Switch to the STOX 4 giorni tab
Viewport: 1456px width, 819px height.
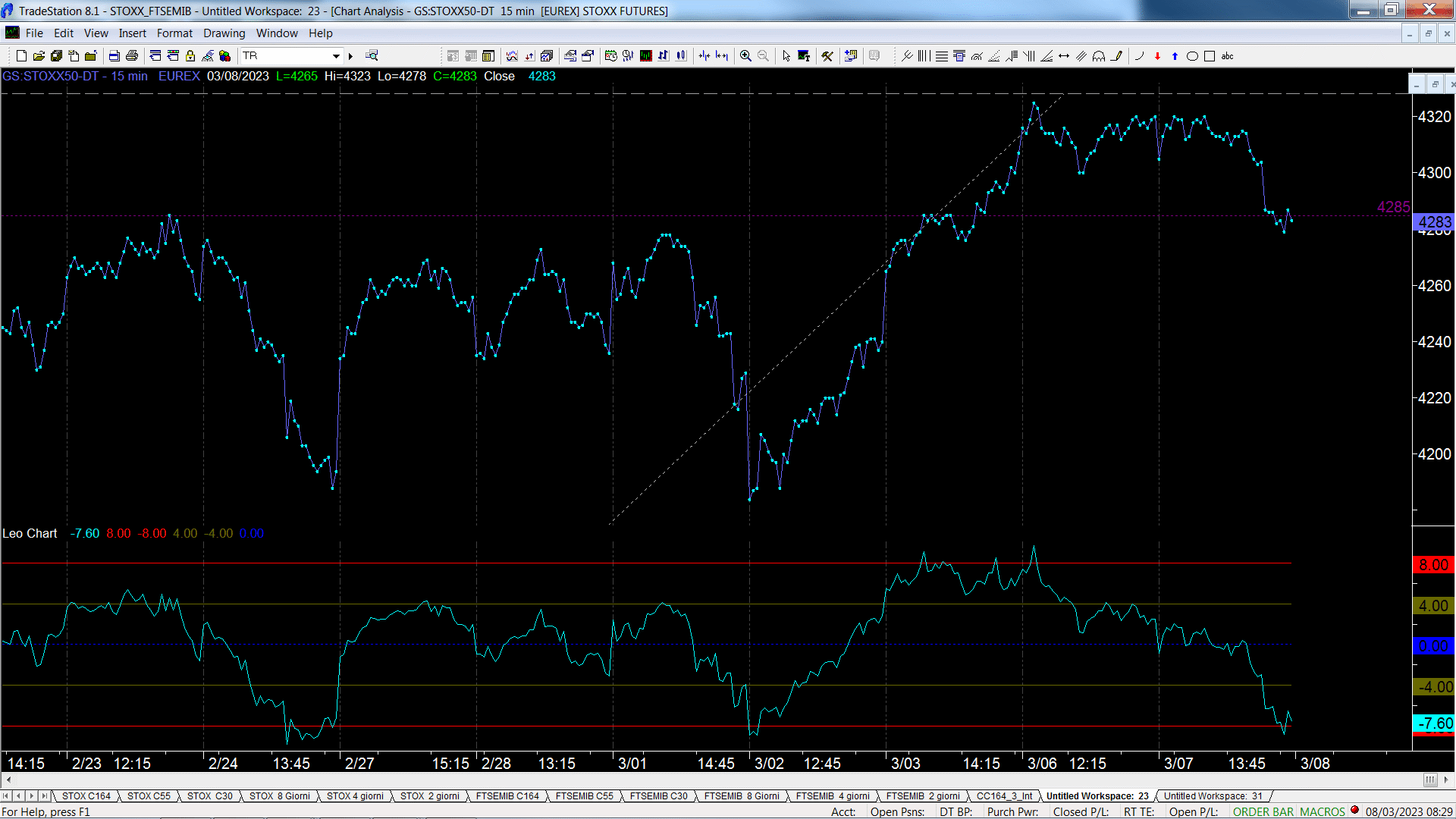coord(355,796)
